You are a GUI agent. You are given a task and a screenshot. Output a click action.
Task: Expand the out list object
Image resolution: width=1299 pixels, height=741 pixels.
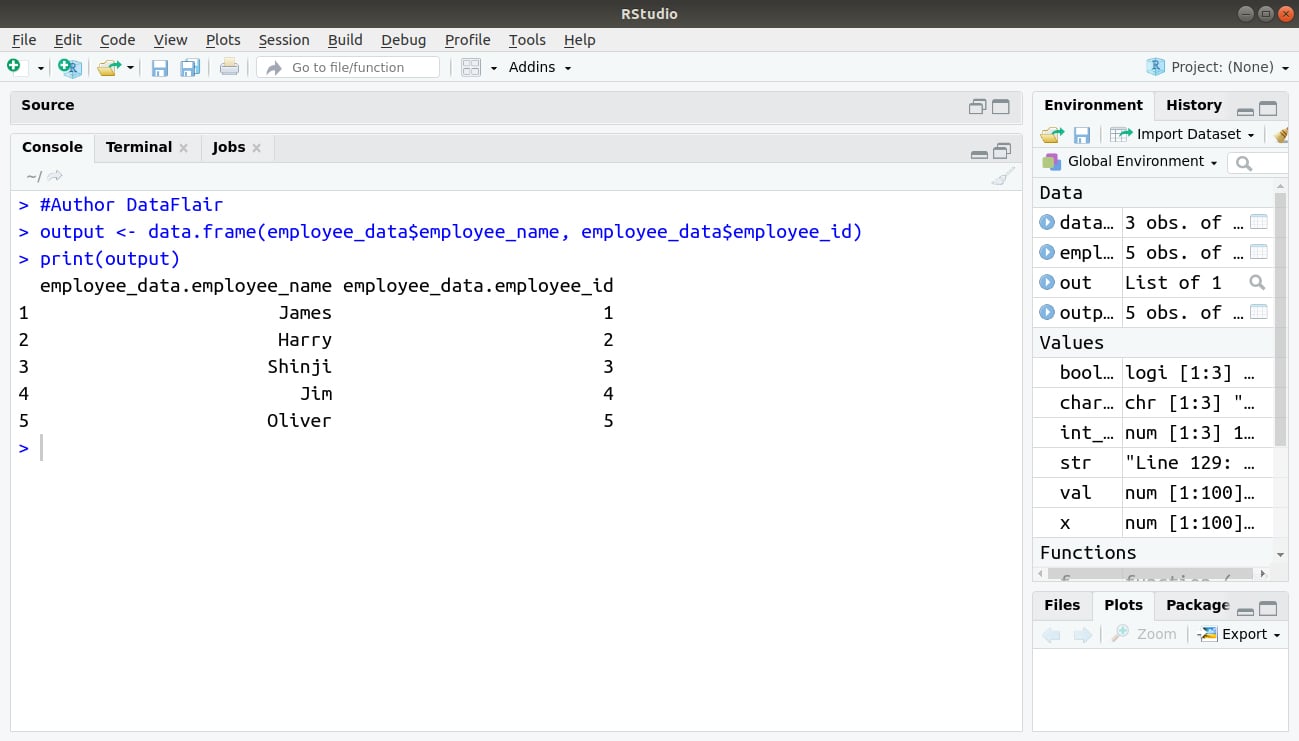[1047, 282]
